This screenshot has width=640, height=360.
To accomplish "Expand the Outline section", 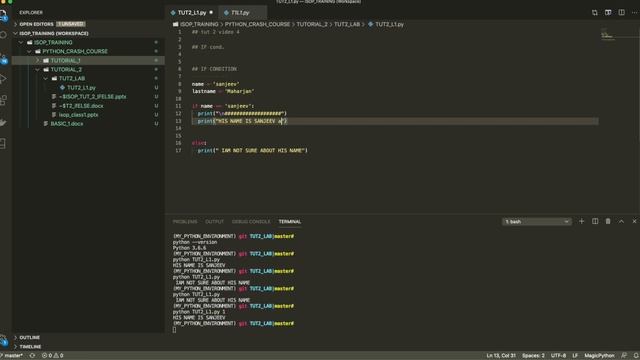I will 88,338.
